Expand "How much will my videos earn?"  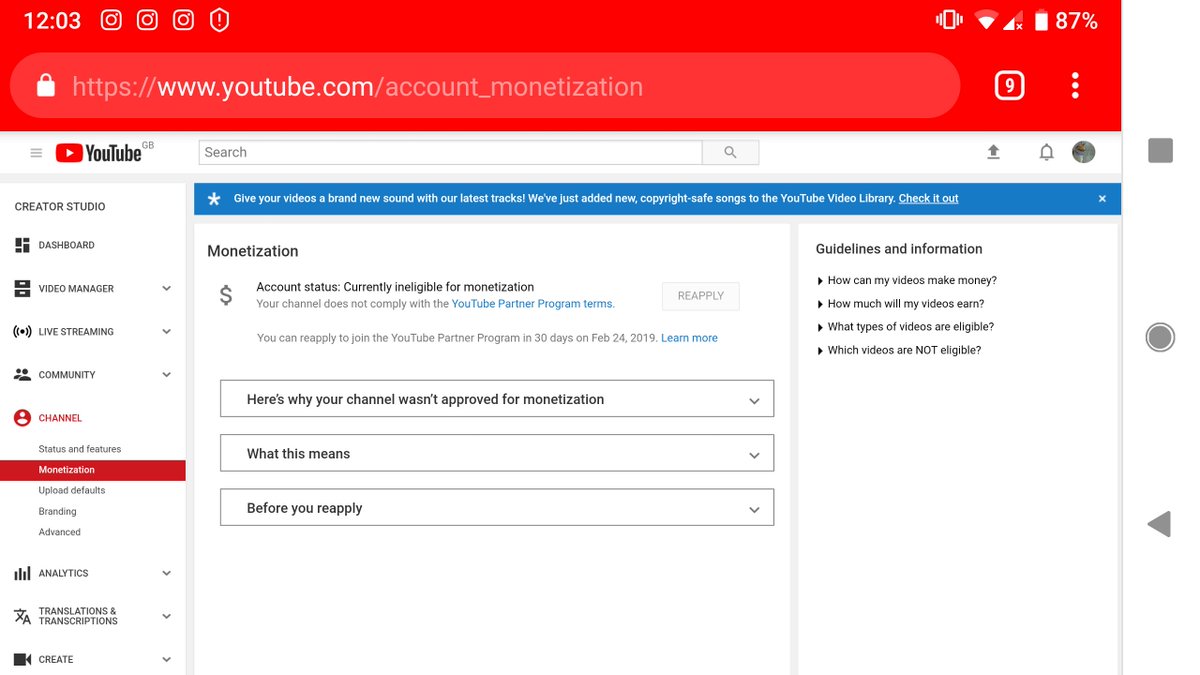coord(901,304)
